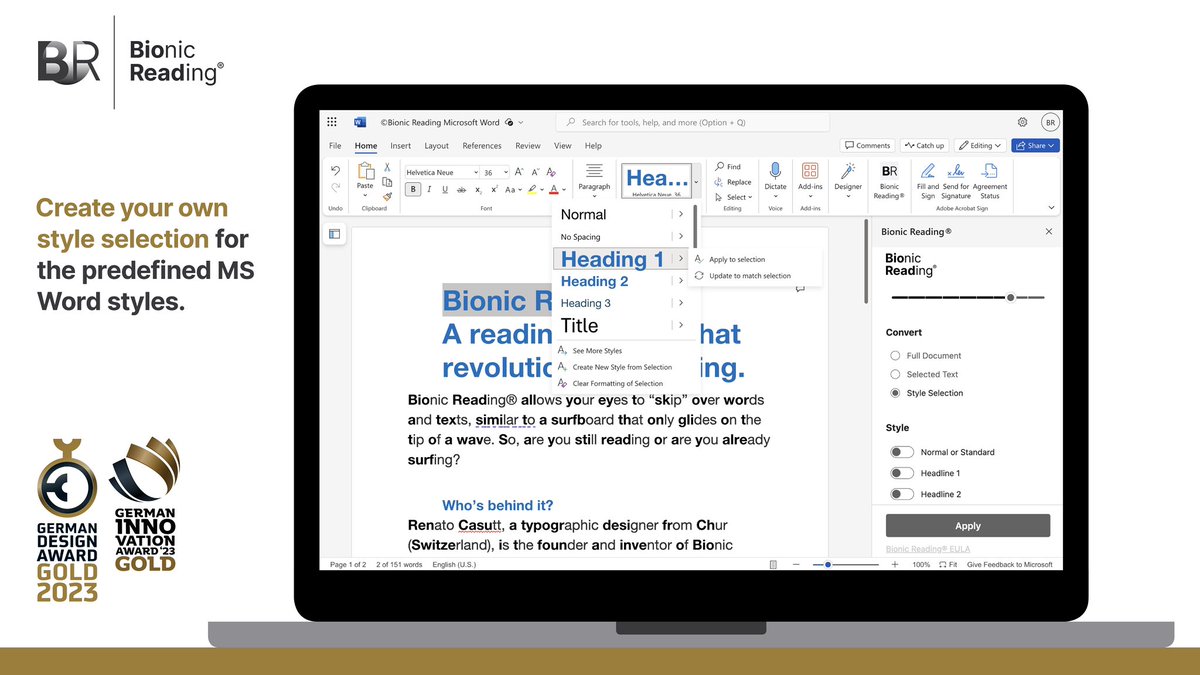Check Agreement Status in Adobe Acrobat Sign

[x=988, y=172]
